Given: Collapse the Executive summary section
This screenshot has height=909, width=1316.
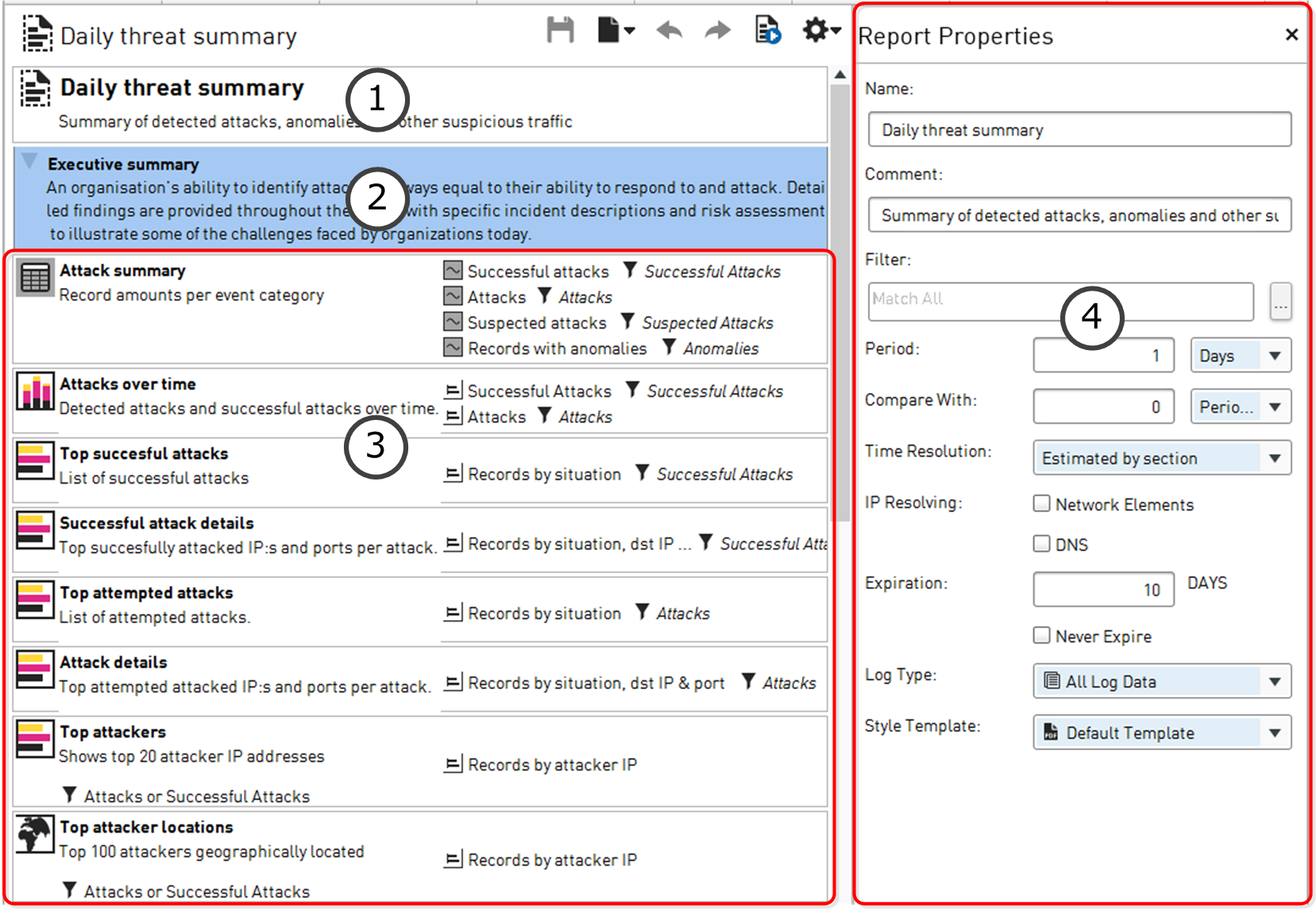Looking at the screenshot, I should coord(29,161).
